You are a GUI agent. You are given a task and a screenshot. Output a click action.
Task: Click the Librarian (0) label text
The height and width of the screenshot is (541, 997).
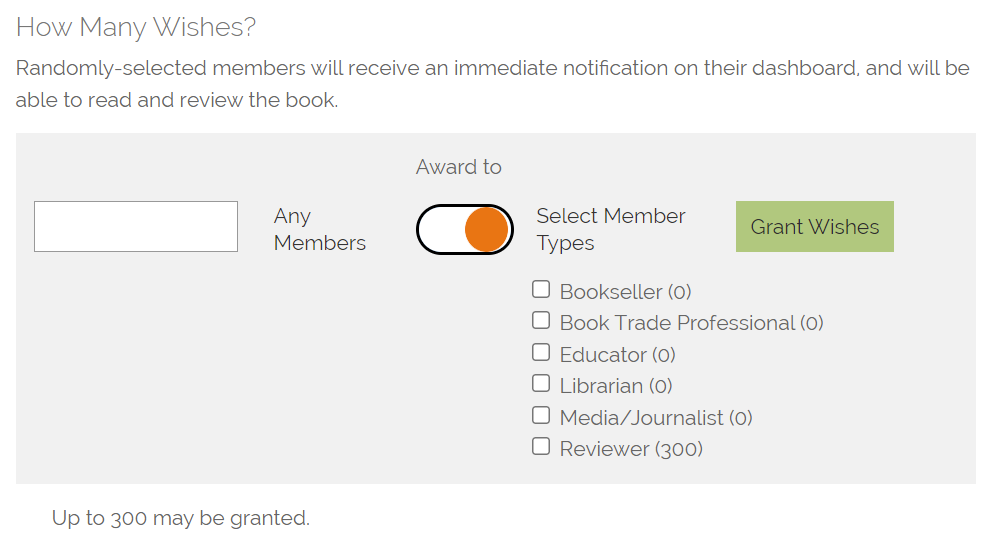(x=616, y=386)
